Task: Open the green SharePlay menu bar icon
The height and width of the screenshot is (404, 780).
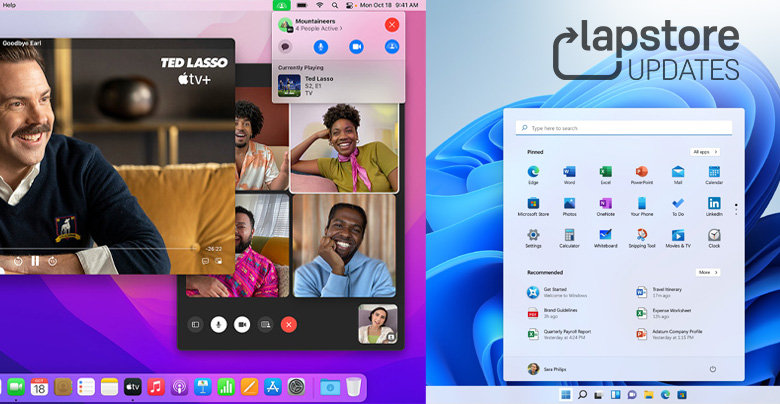Action: [x=282, y=5]
